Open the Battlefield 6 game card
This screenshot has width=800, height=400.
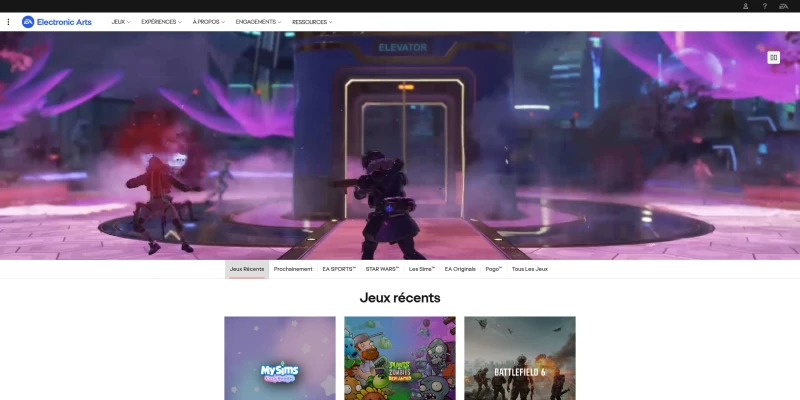pos(520,358)
